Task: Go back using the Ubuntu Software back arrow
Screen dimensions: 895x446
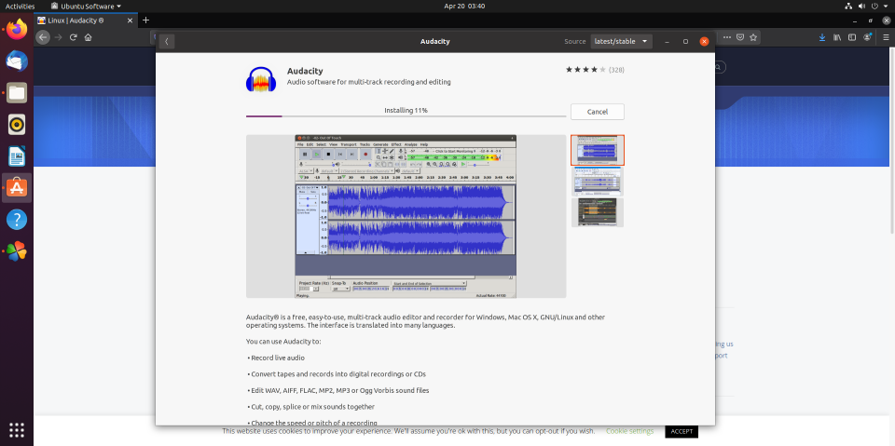Action: pos(166,41)
